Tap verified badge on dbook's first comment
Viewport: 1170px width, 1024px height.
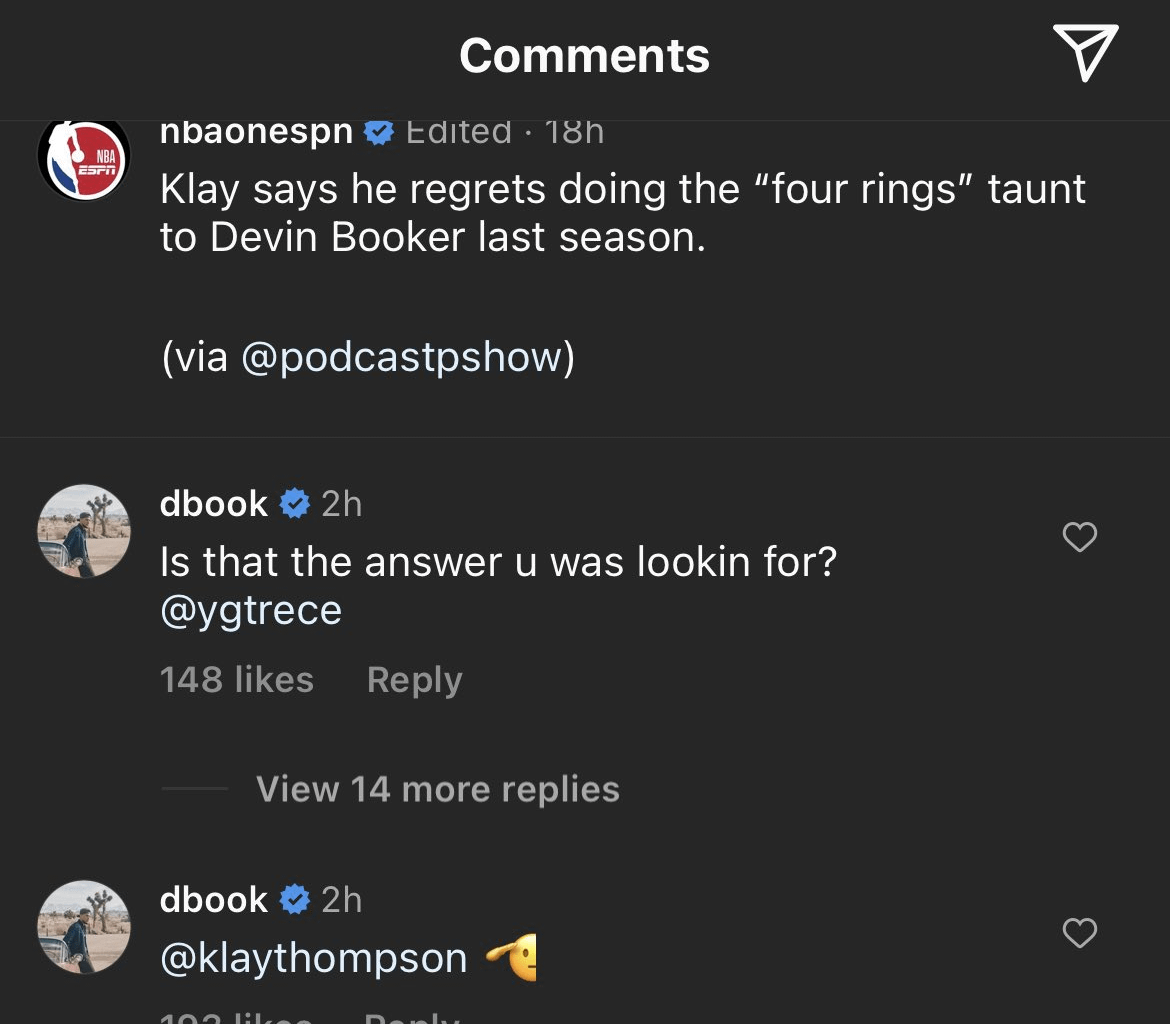[294, 504]
